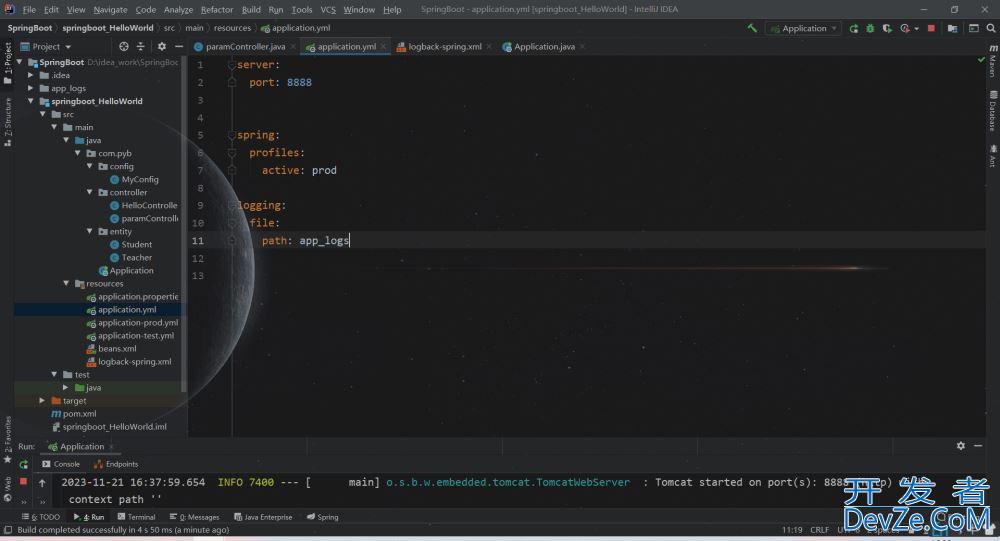1000x541 pixels.
Task: Click the resources breadcrumb in navigation bar
Action: click(x=232, y=28)
